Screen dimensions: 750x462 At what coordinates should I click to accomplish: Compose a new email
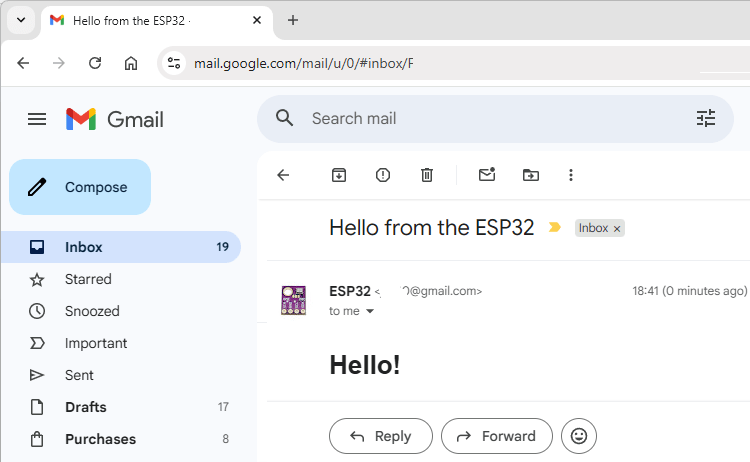coord(80,187)
